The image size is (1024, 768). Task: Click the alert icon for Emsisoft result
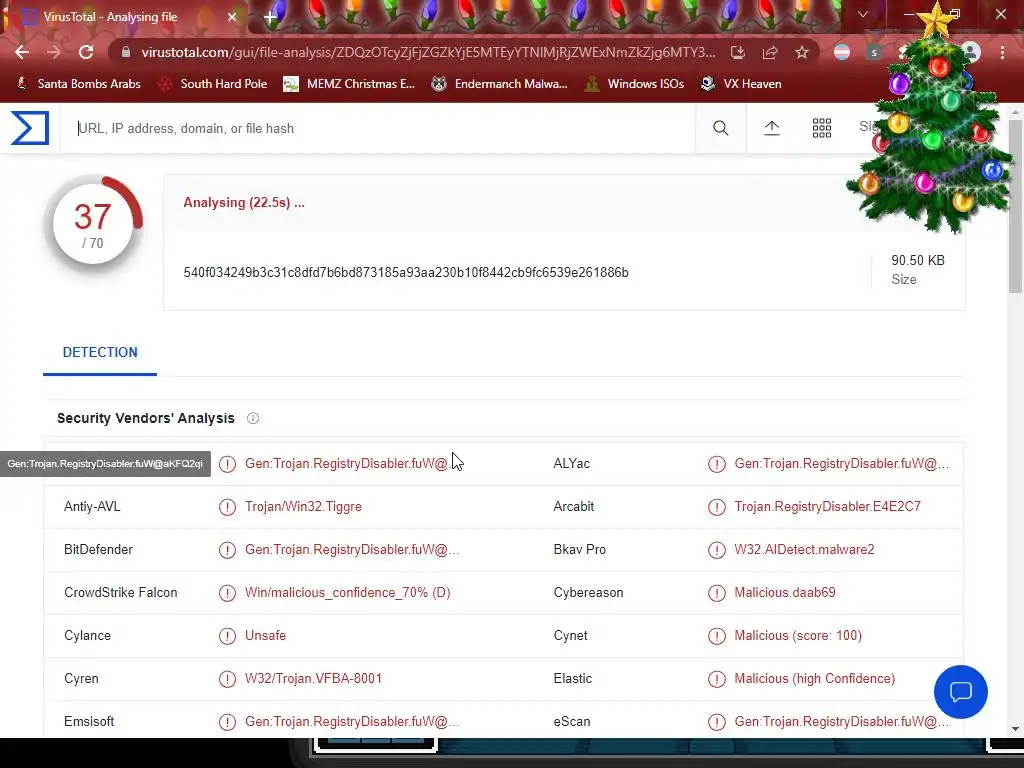(227, 722)
